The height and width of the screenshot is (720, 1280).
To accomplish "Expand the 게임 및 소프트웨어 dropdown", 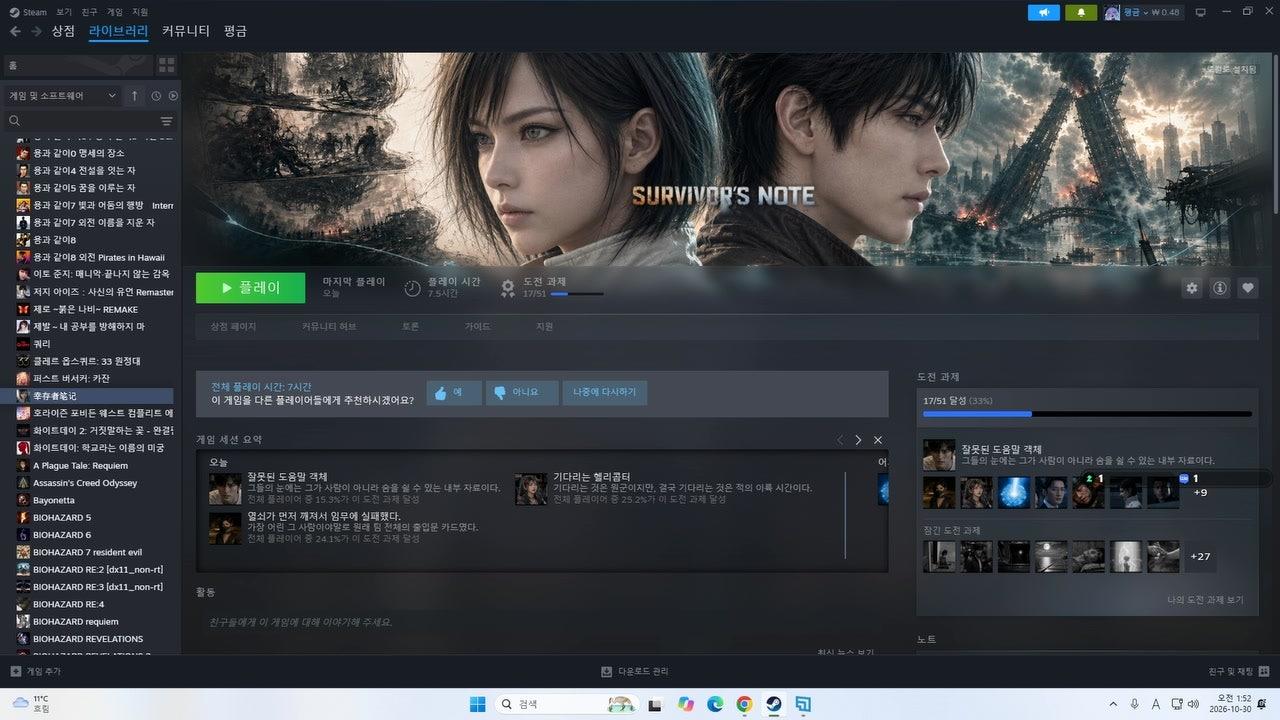I will pos(63,96).
